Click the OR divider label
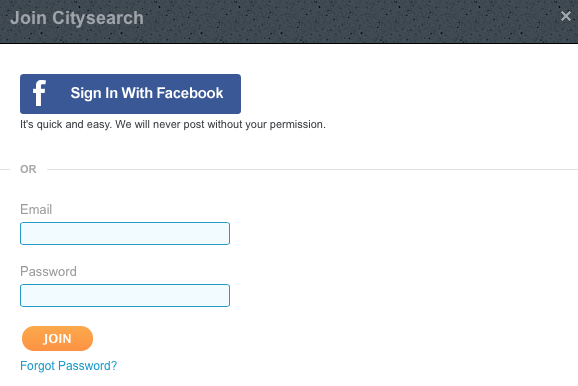This screenshot has width=578, height=386. point(28,169)
